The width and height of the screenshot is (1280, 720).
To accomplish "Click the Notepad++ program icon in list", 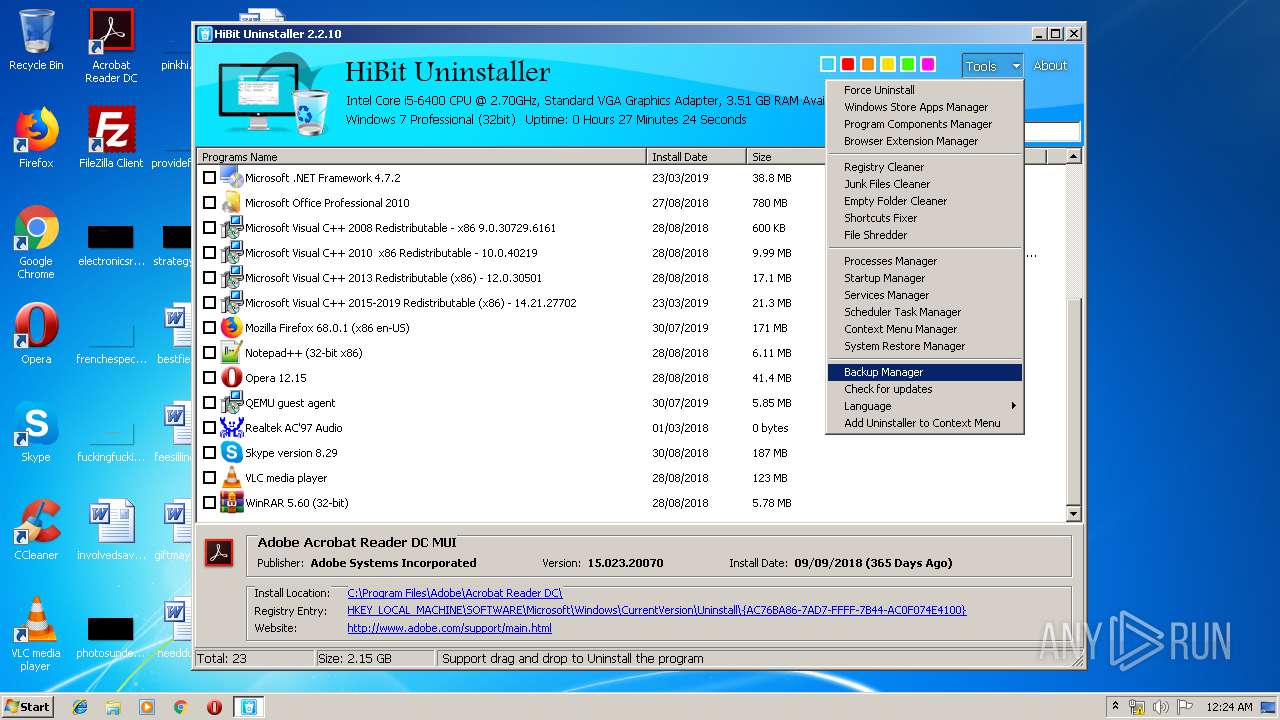I will pyautogui.click(x=232, y=352).
